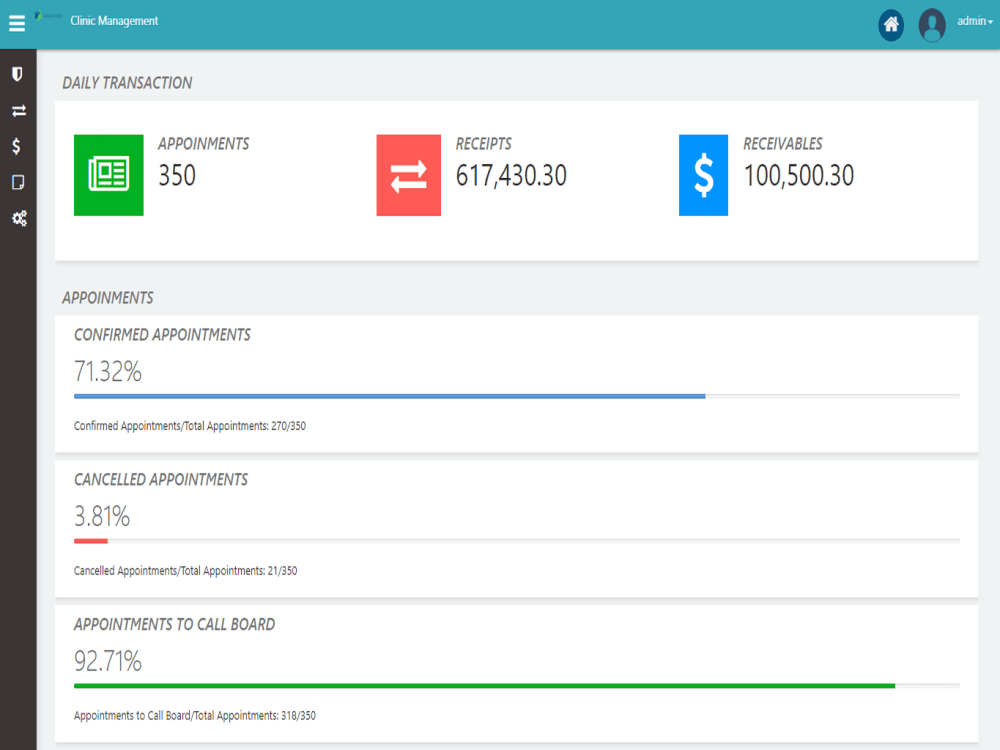Open the dollar sign sidebar icon
Image resolution: width=1000 pixels, height=750 pixels.
[17, 146]
